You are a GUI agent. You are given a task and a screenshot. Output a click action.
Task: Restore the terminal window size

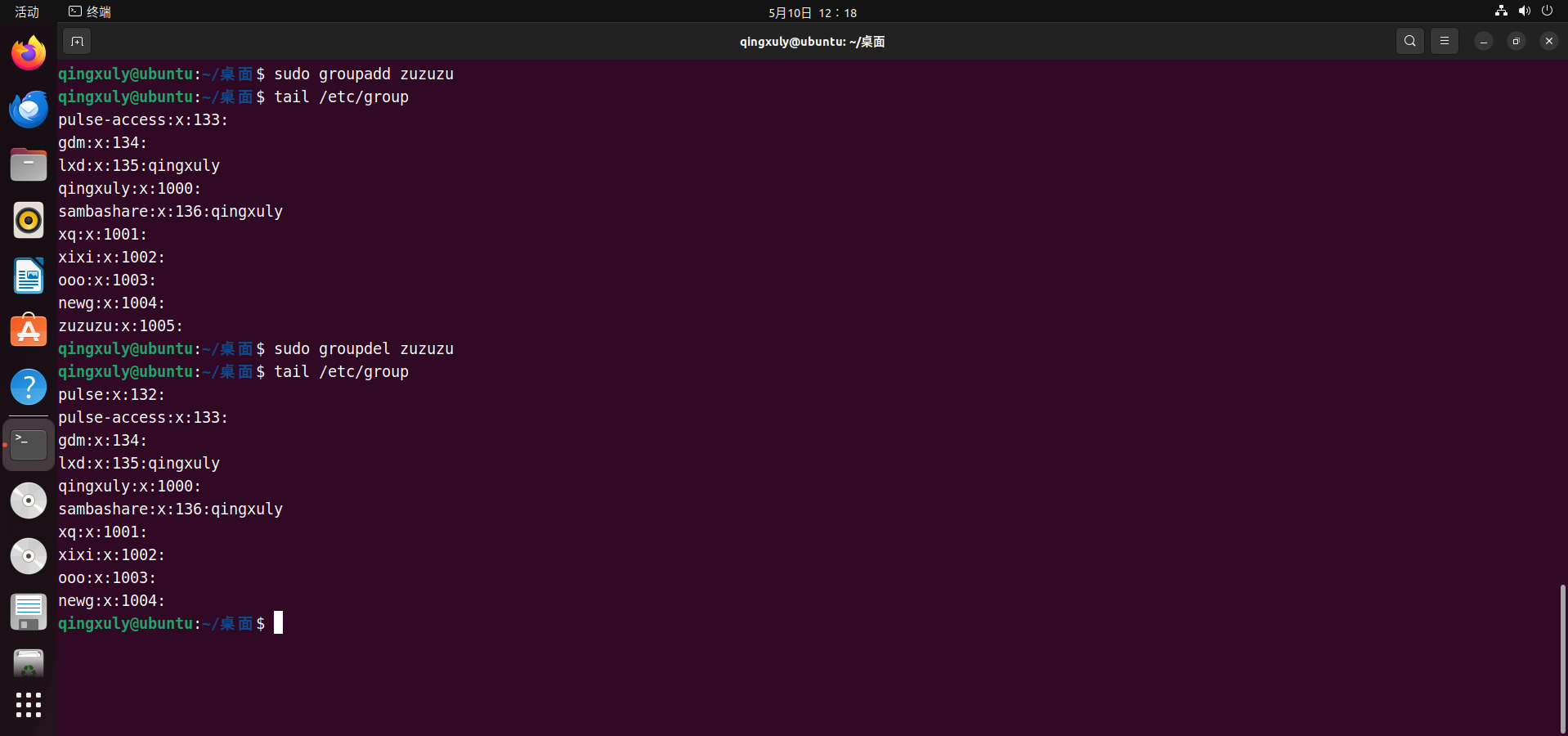(x=1516, y=41)
